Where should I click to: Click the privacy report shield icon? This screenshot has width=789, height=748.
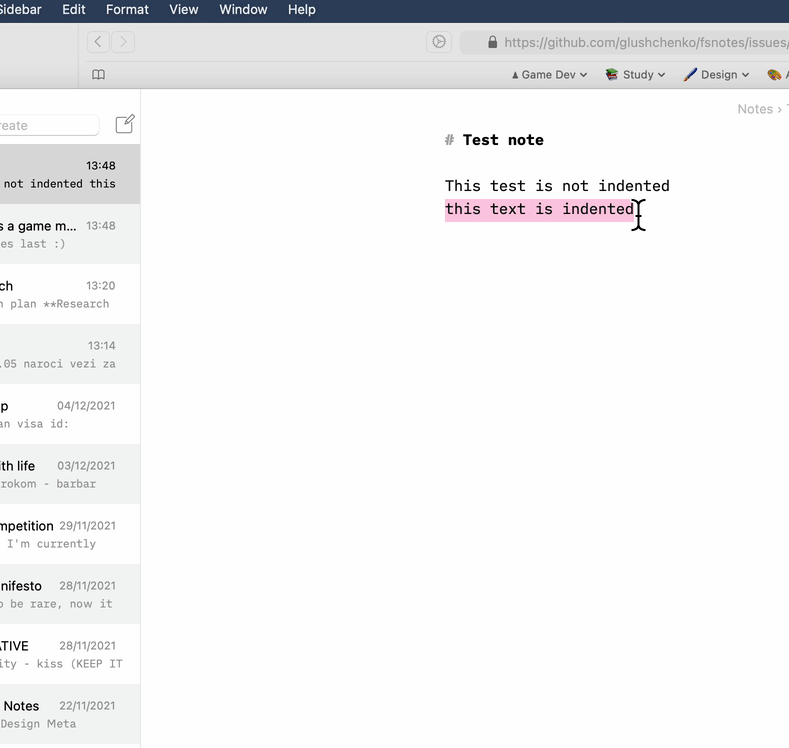click(439, 42)
